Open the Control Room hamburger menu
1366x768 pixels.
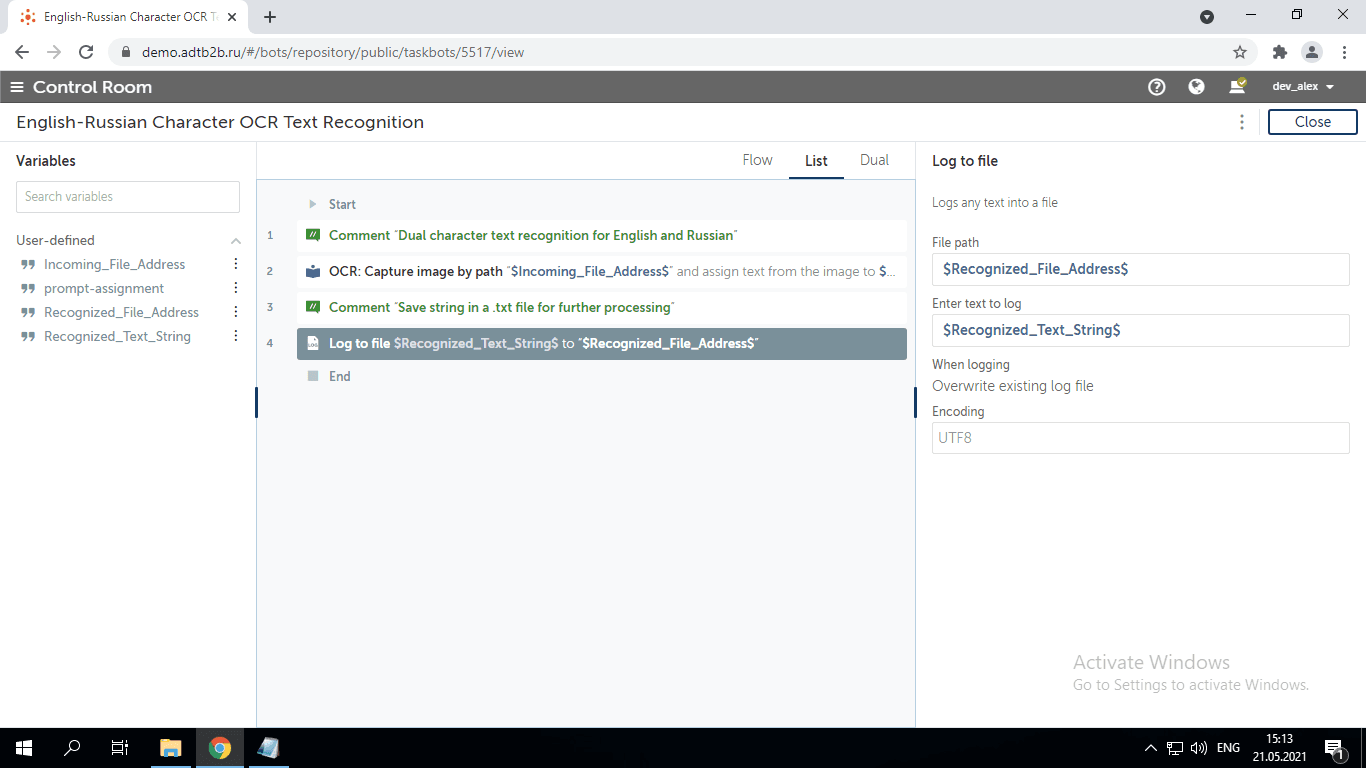pyautogui.click(x=16, y=87)
